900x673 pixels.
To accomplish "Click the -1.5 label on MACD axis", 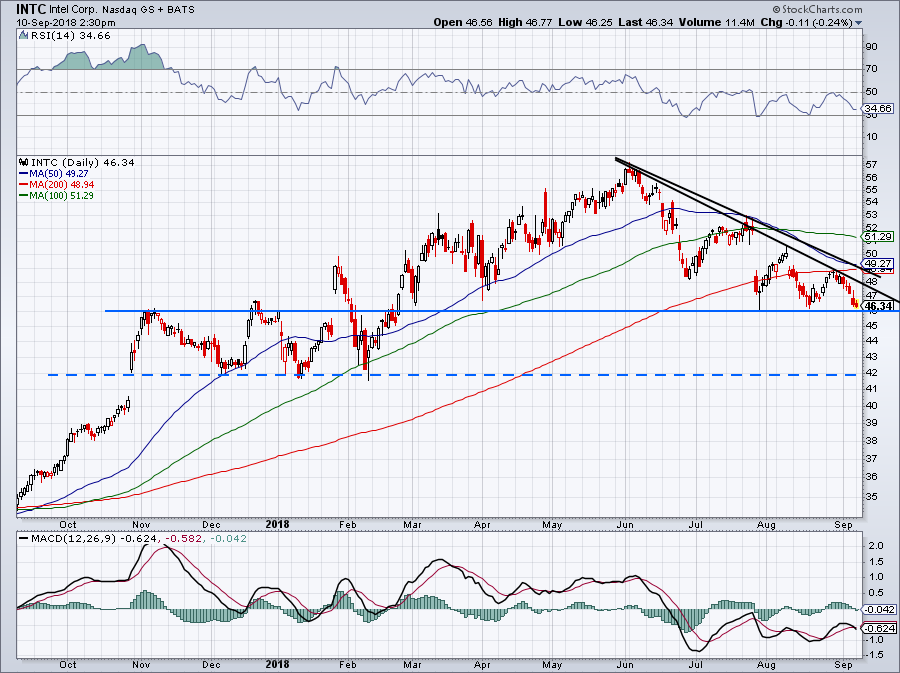I will pyautogui.click(x=875, y=655).
